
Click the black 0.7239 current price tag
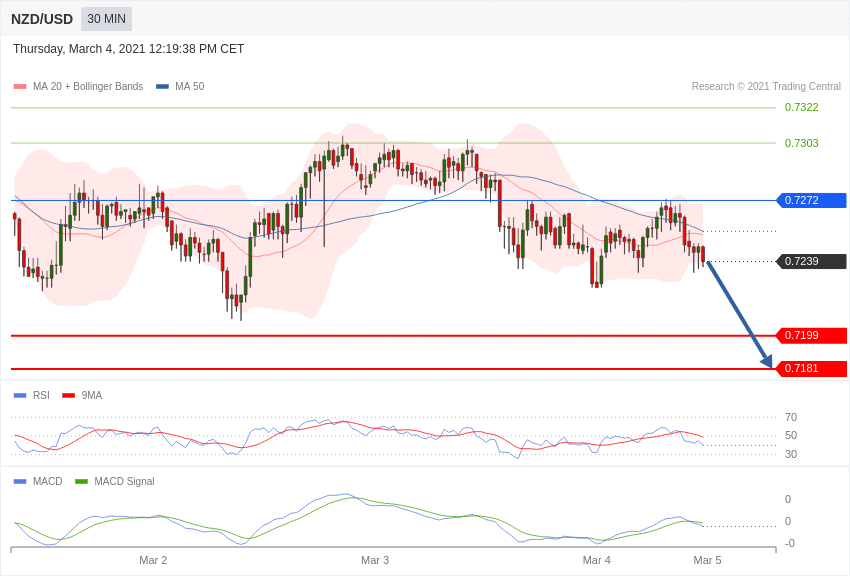(812, 262)
